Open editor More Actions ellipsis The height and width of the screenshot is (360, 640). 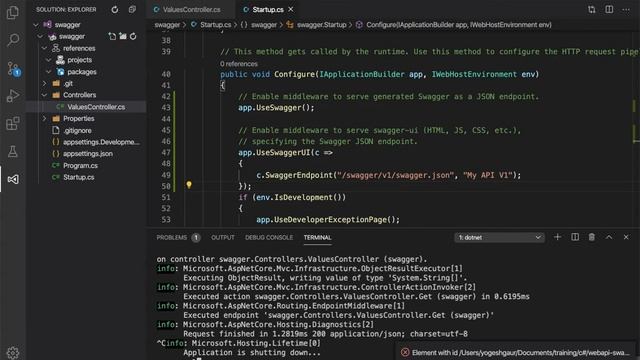point(626,9)
